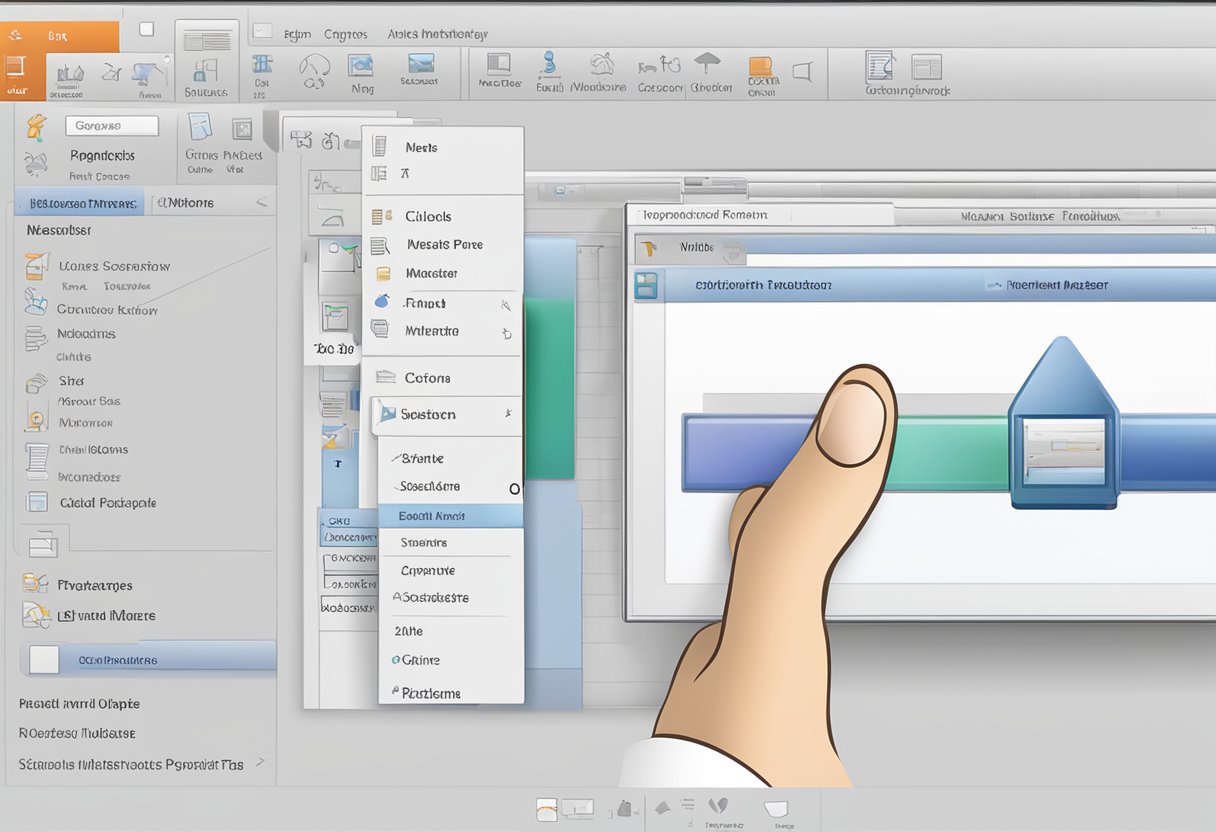1216x832 pixels.
Task: Select the radio button beside Sosechare entry
Action: (515, 487)
